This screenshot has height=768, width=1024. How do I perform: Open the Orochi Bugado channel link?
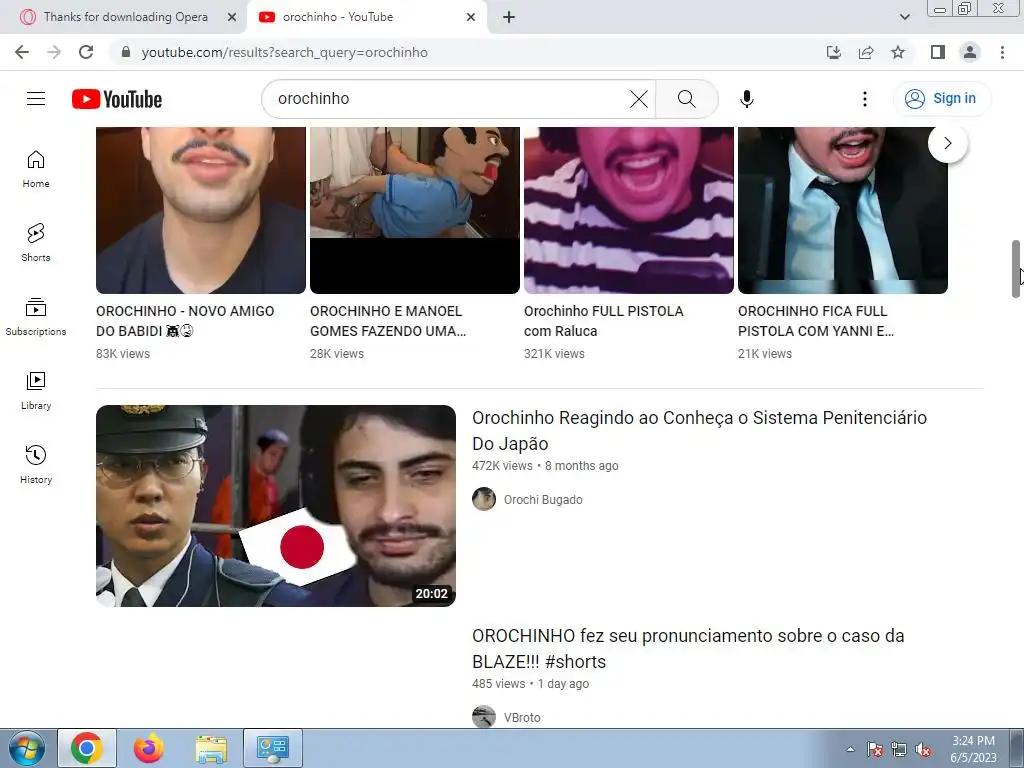point(543,500)
